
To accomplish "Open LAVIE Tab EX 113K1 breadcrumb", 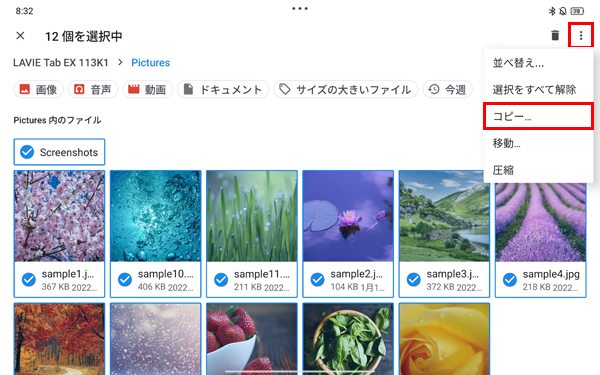I will (61, 62).
